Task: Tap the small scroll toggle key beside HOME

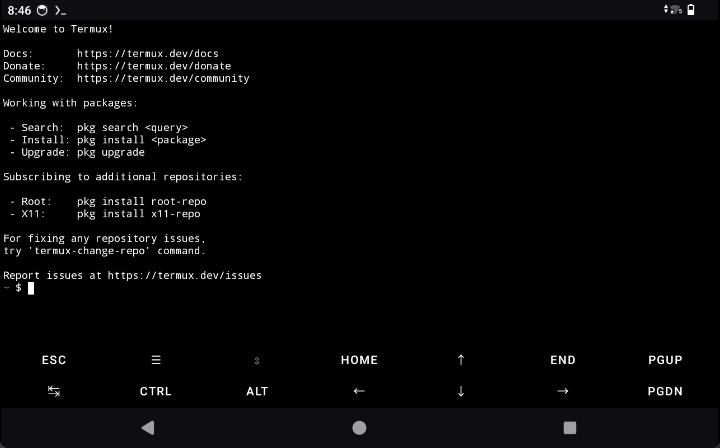Action: pyautogui.click(x=257, y=360)
